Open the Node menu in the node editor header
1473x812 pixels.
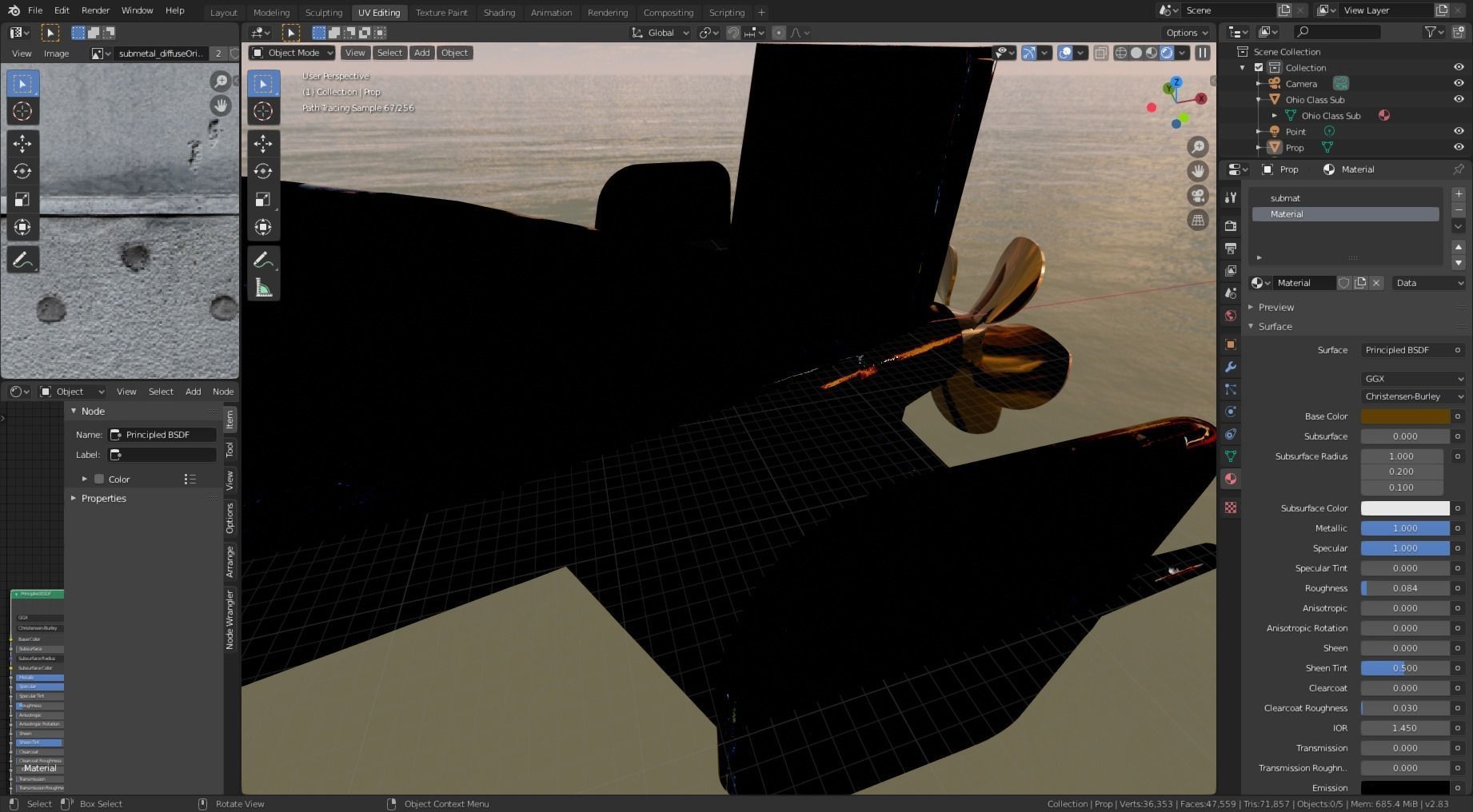tap(223, 392)
